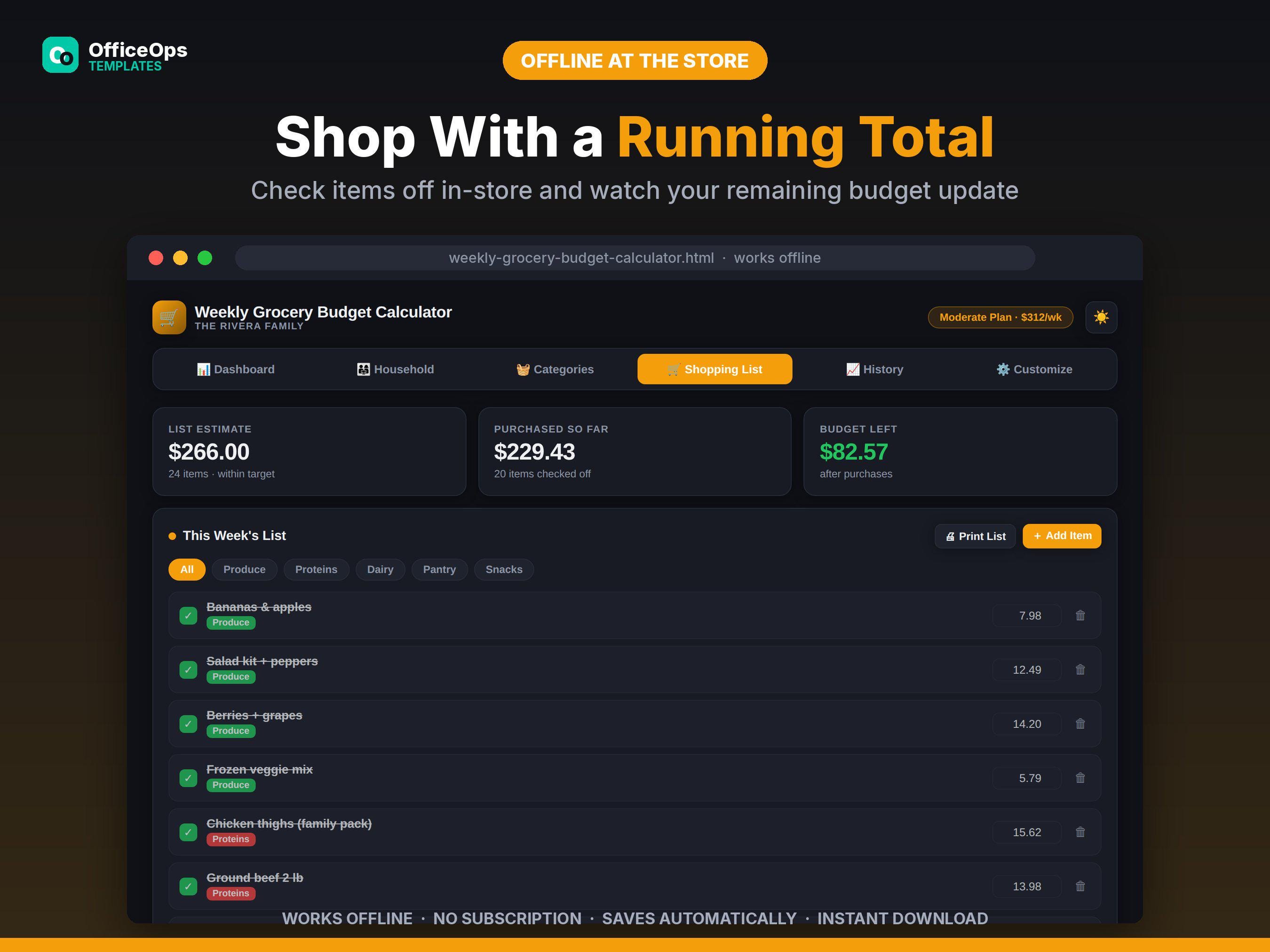Filter list by Pantry
Viewport: 1270px width, 952px height.
[439, 569]
